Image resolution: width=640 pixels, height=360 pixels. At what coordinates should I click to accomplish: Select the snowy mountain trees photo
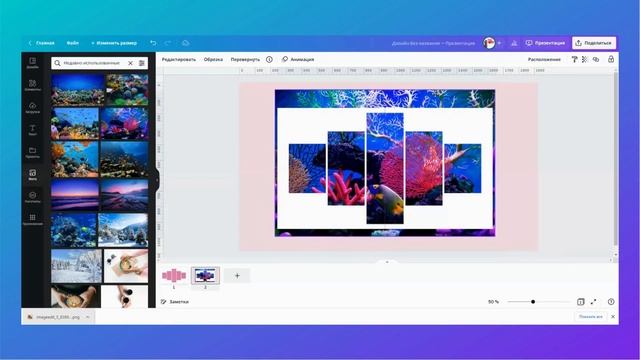pos(123,230)
